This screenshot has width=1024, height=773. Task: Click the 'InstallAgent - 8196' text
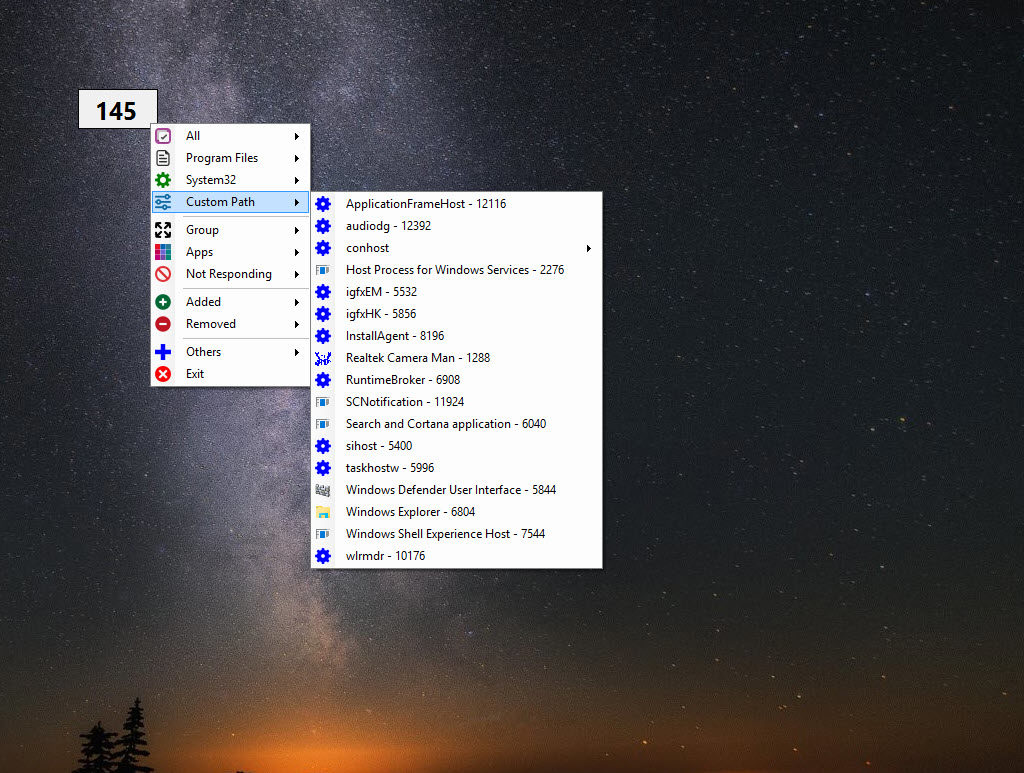point(395,336)
